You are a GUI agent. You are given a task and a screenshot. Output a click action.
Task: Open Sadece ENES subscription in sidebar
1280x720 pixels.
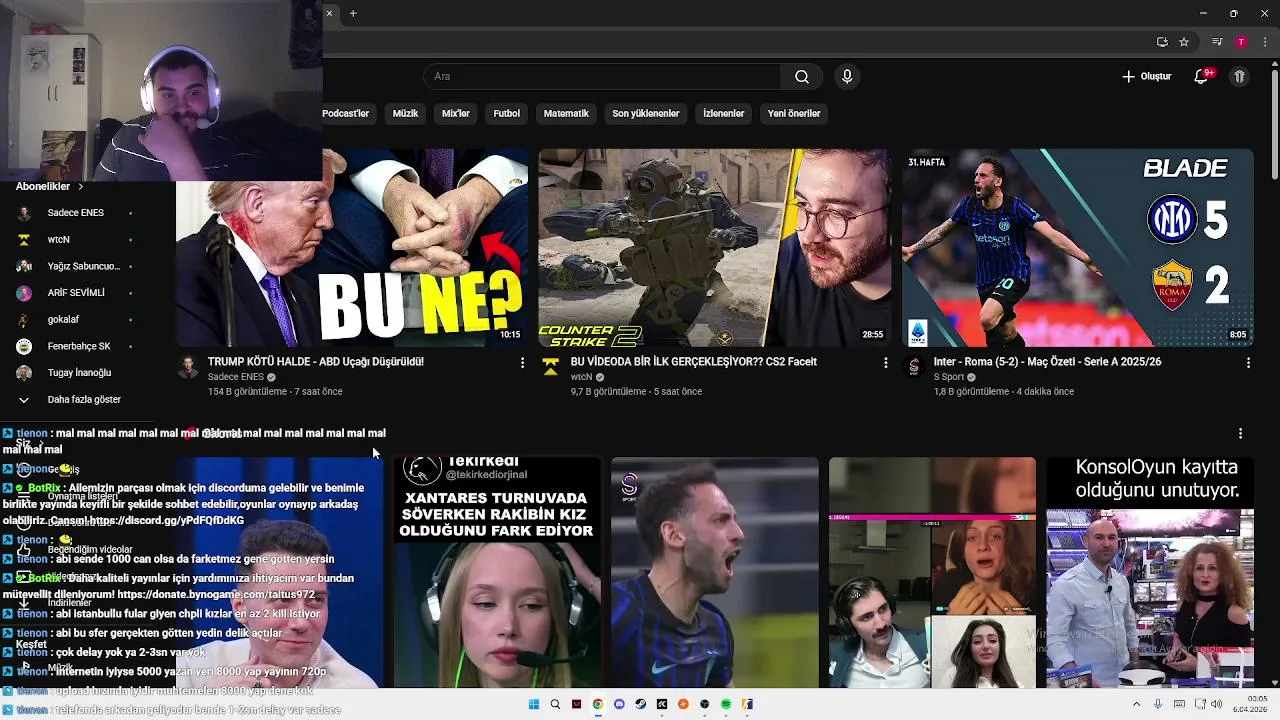[x=75, y=213]
